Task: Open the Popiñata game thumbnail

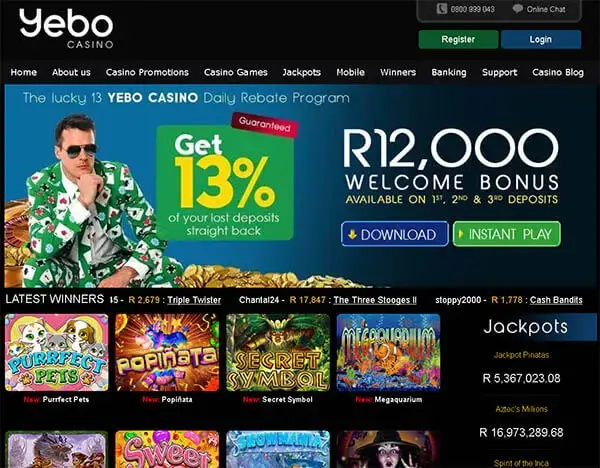Action: click(x=167, y=352)
